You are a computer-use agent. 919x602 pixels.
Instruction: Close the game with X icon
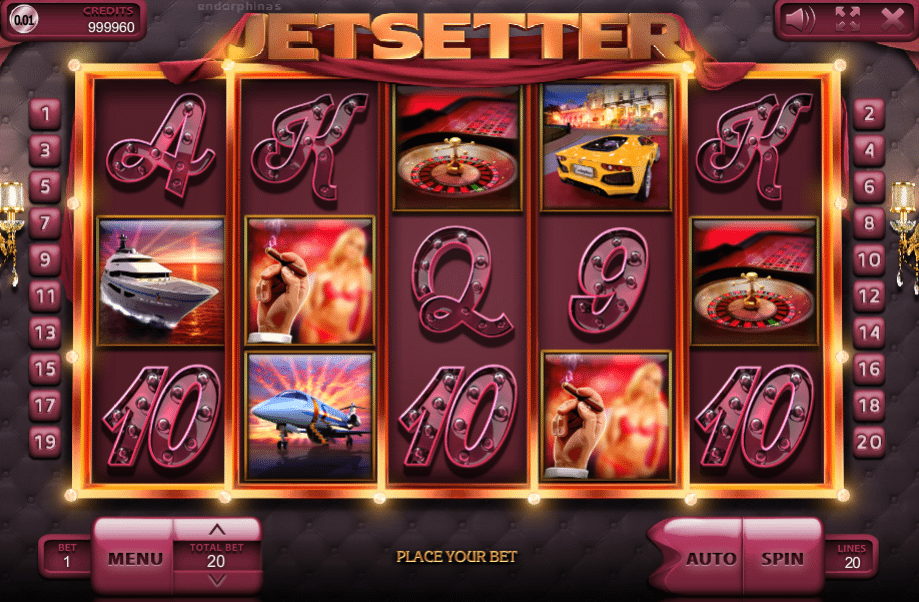[x=893, y=20]
